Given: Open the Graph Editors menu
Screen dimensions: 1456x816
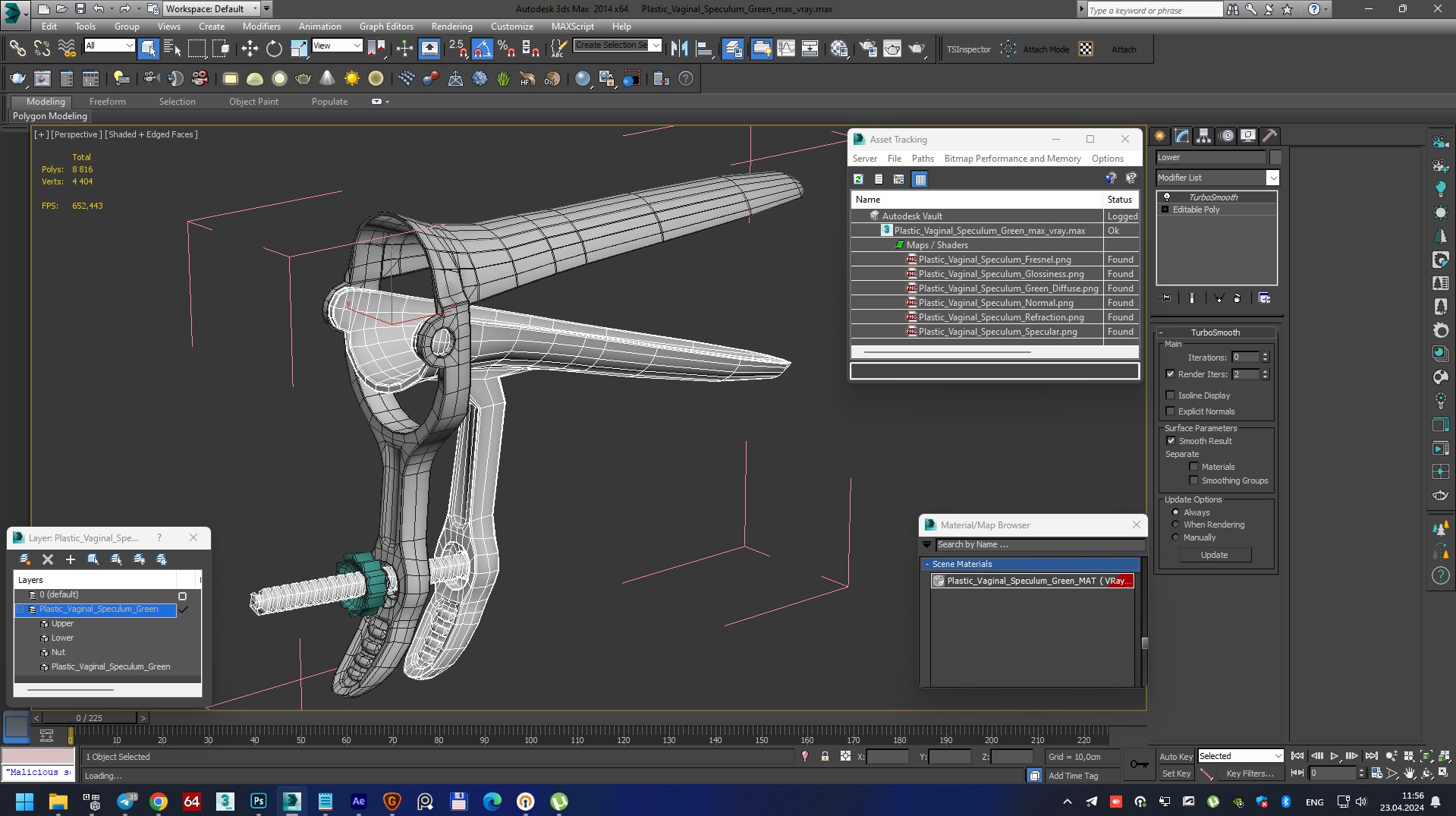Looking at the screenshot, I should coord(386,26).
